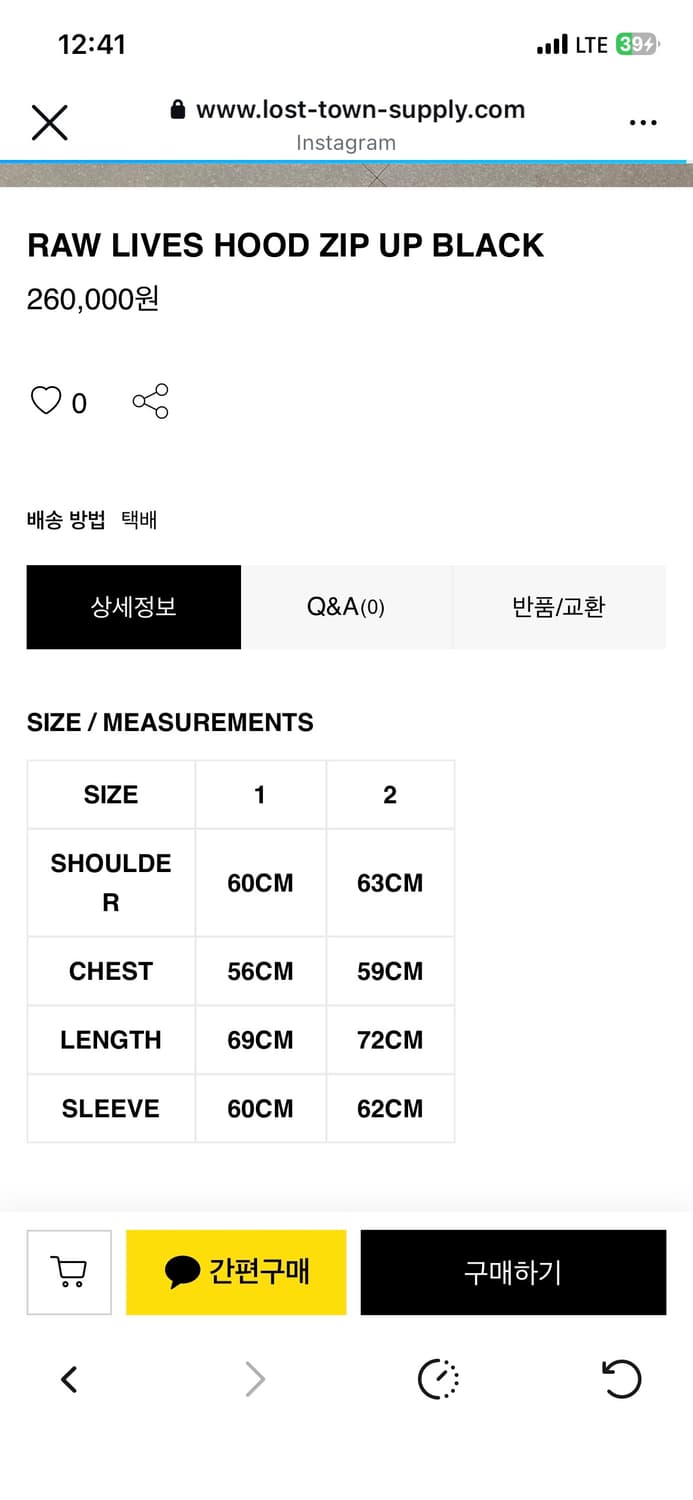This screenshot has height=1500, width=693.
Task: Select the chat bubble on 간편구매 button
Action: pyautogui.click(x=179, y=1271)
